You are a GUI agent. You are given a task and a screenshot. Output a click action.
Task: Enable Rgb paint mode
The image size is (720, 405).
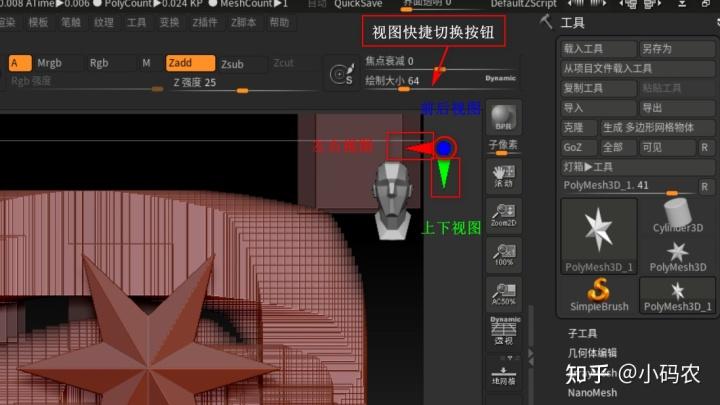pos(99,63)
